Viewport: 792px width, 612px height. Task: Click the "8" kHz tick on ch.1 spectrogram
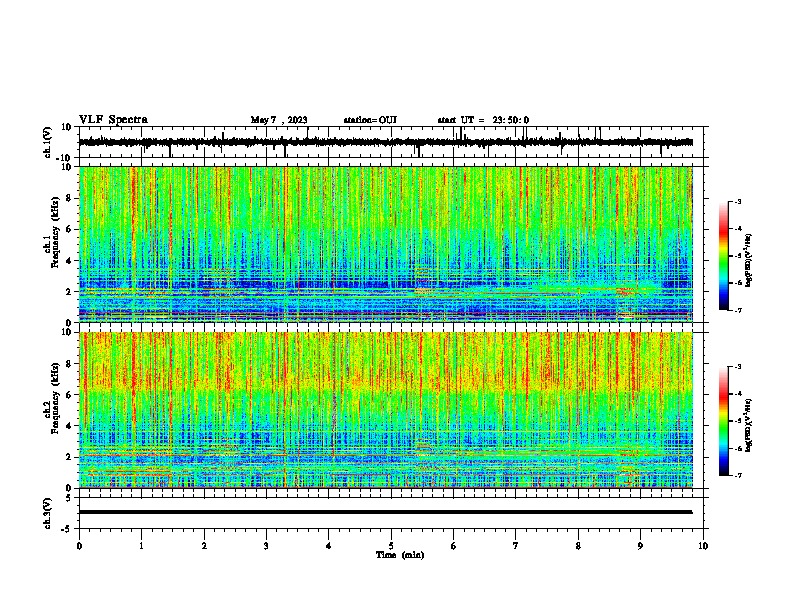point(69,198)
